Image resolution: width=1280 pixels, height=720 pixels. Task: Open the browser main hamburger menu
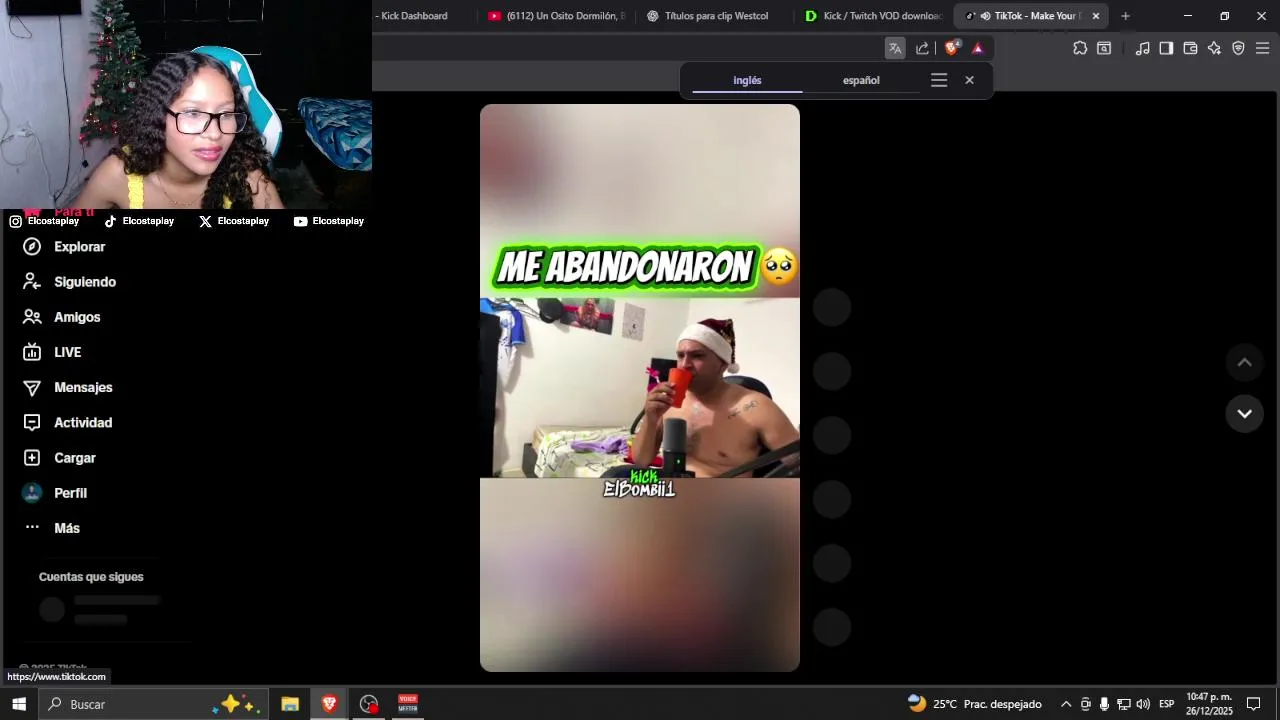pos(1262,48)
